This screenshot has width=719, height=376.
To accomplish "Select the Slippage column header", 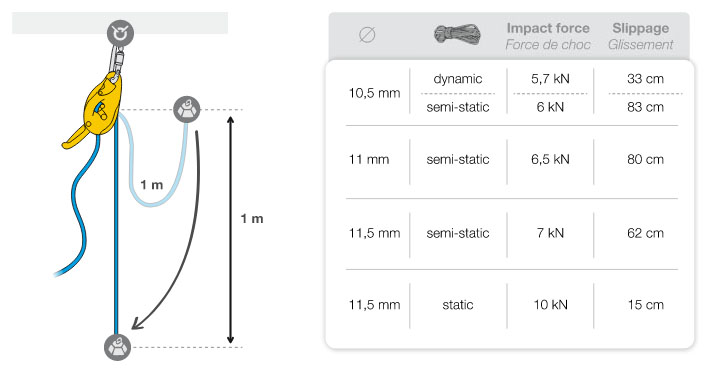I will pos(641,28).
